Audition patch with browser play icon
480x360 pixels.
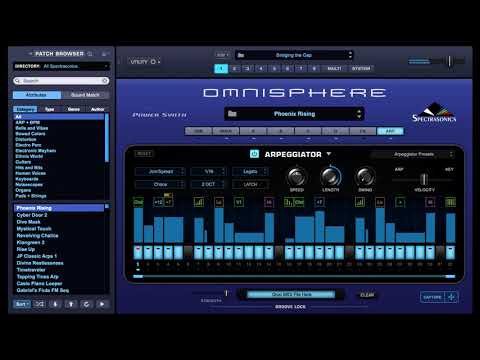pos(102,304)
